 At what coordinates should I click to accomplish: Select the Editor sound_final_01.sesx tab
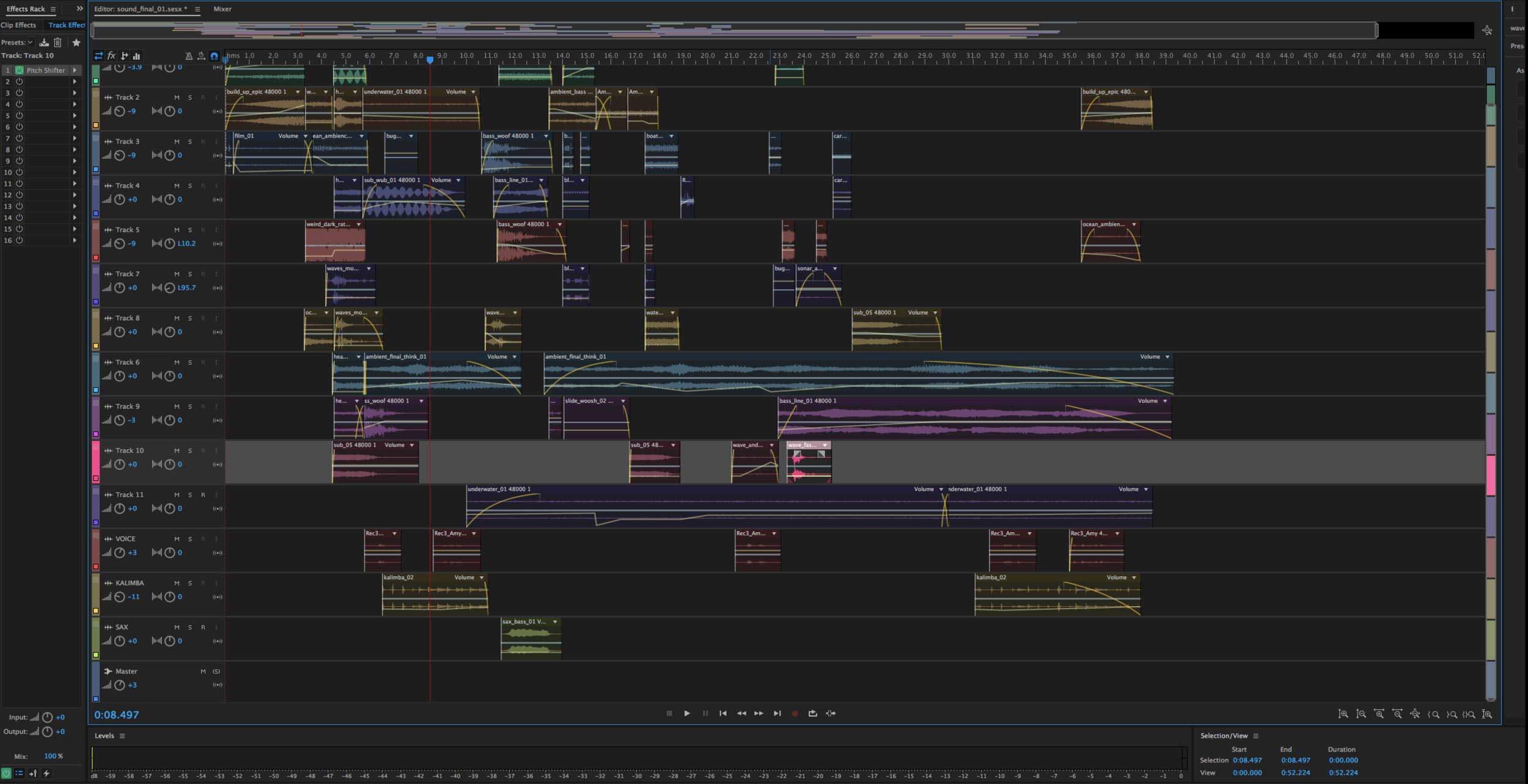[141, 9]
